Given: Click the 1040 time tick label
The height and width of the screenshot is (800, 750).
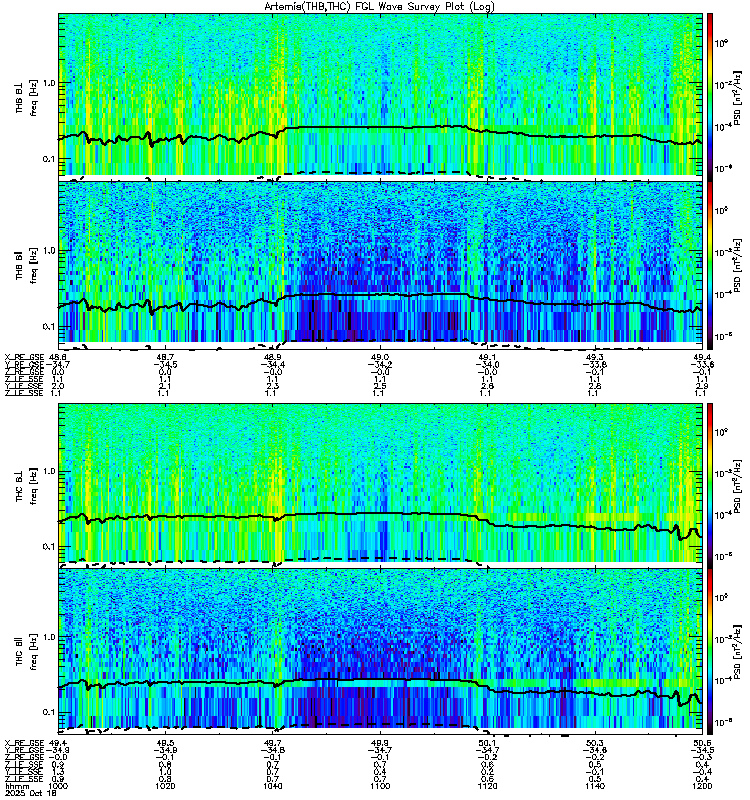Looking at the screenshot, I should tap(272, 786).
